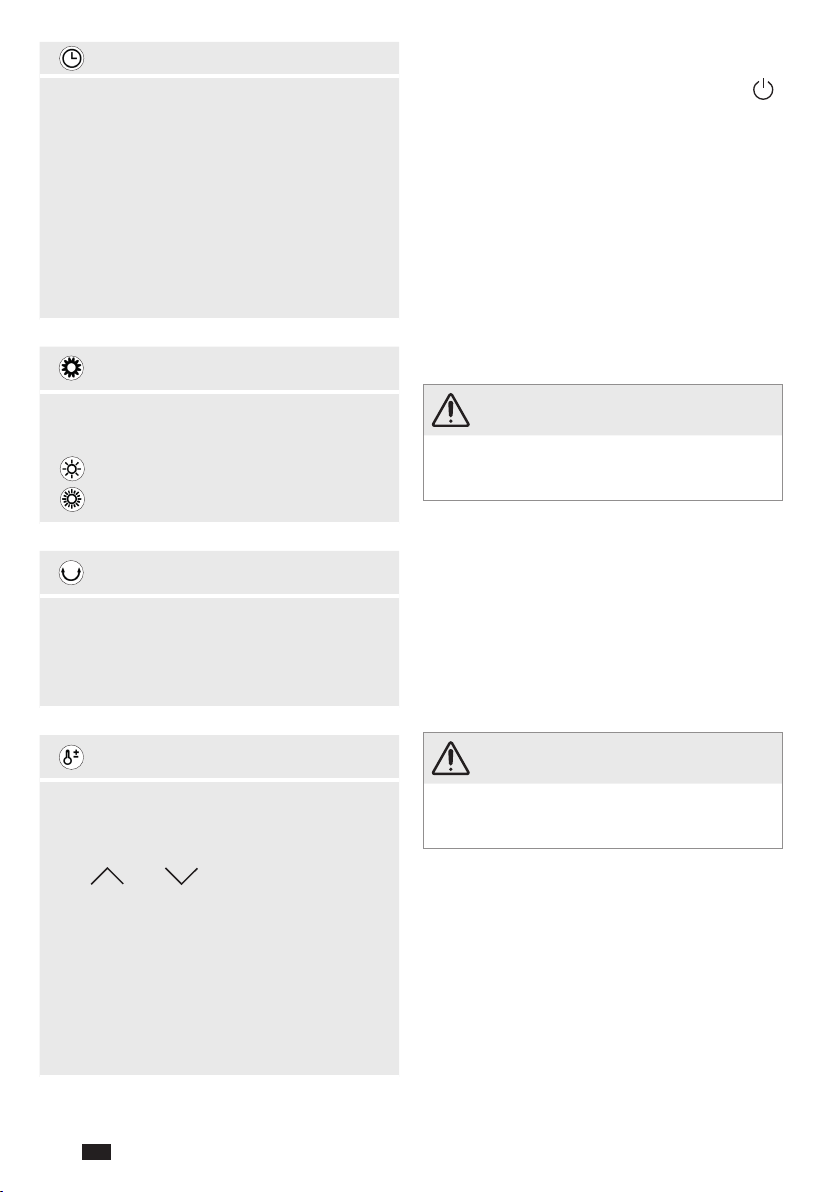Choose the low heat sun icon
This screenshot has width=840, height=1192.
(x=72, y=469)
